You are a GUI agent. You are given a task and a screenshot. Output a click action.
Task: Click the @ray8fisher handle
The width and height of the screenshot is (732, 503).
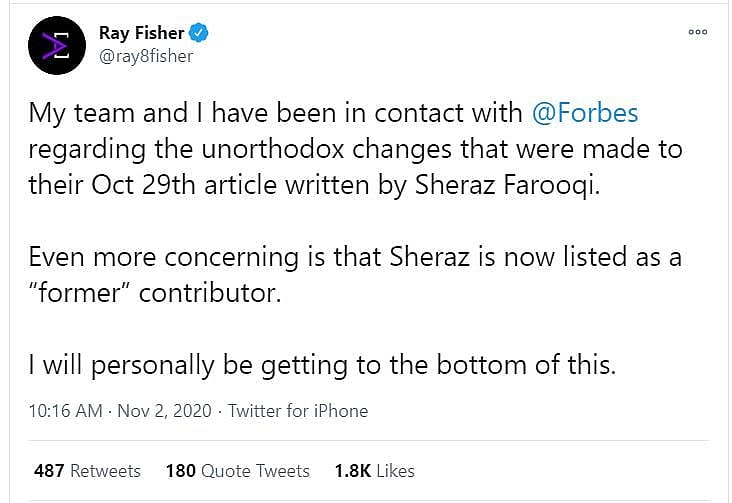click(145, 56)
